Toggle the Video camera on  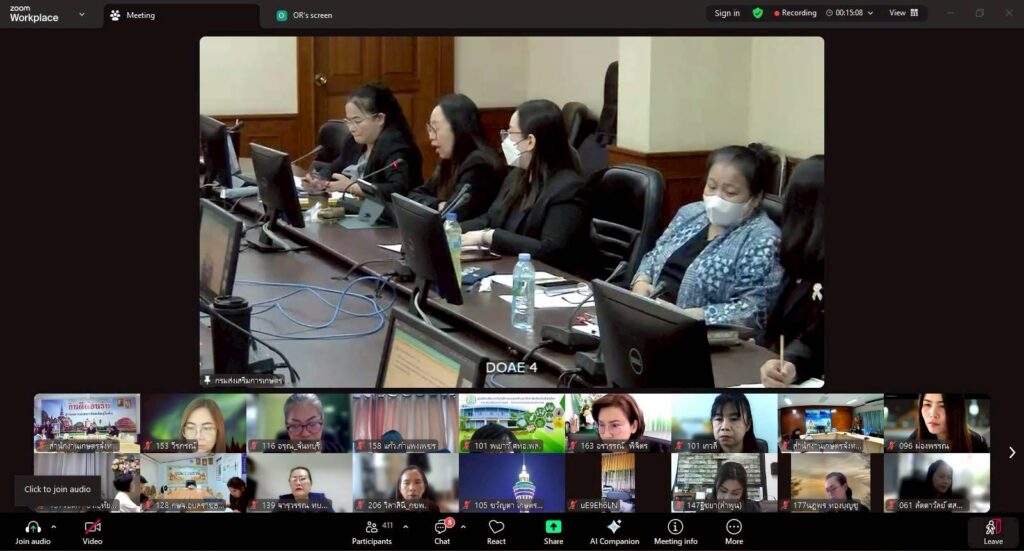pos(92,527)
